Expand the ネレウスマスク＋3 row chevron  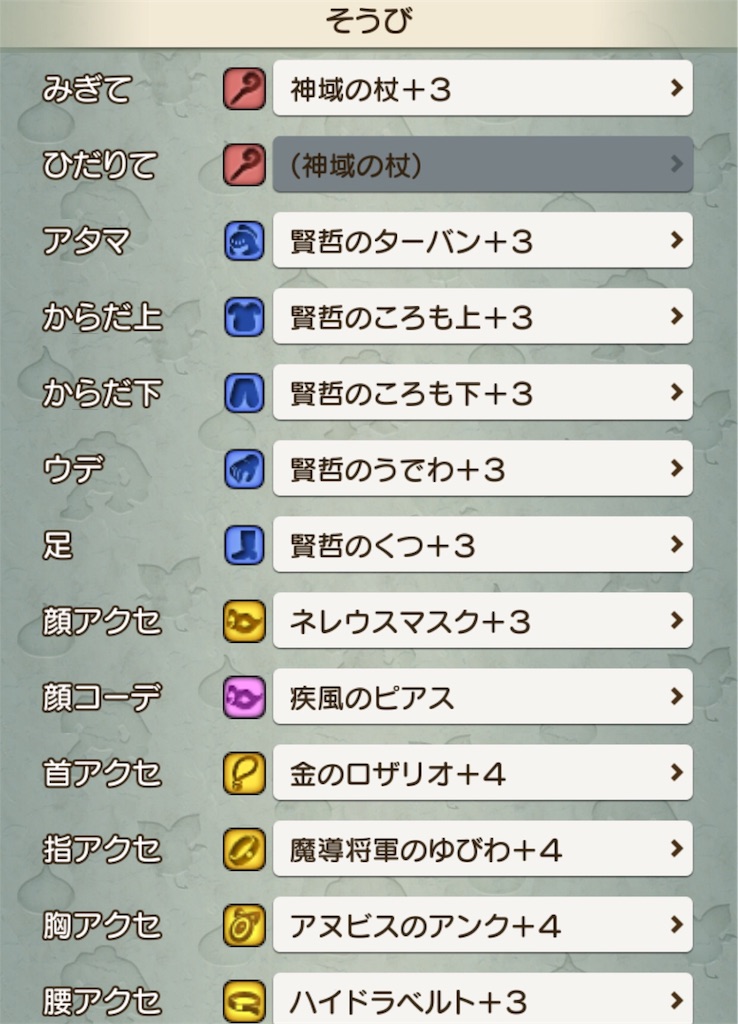click(676, 620)
